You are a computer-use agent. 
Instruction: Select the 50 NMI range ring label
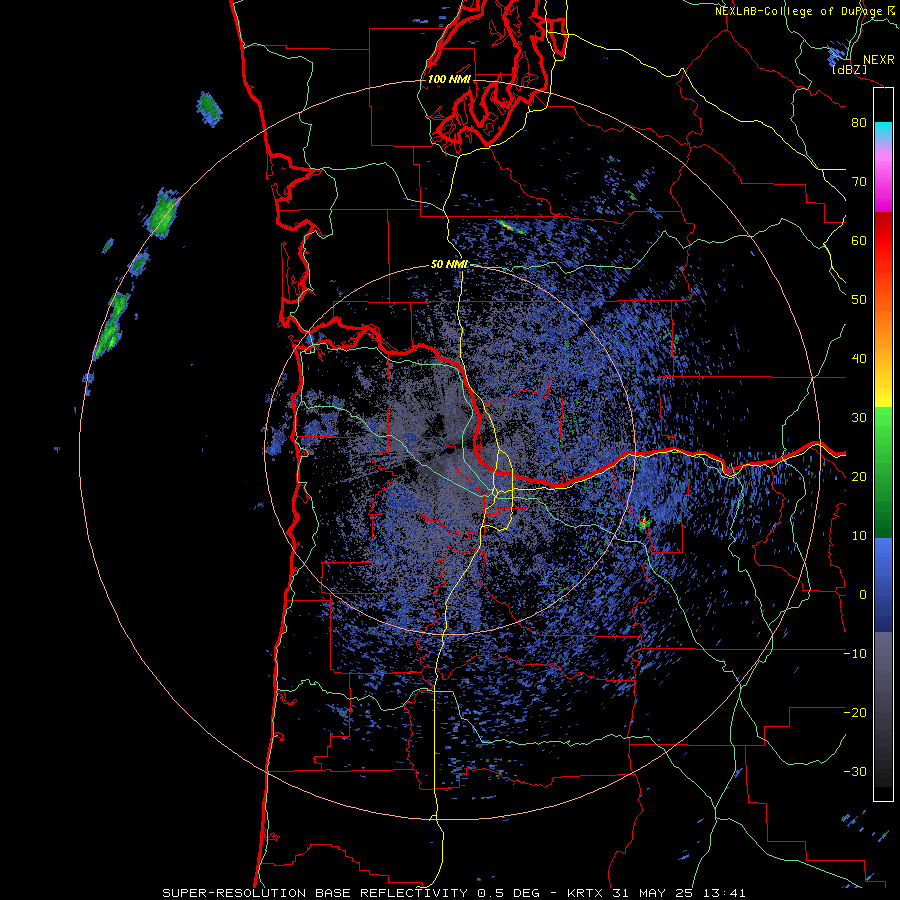point(449,265)
